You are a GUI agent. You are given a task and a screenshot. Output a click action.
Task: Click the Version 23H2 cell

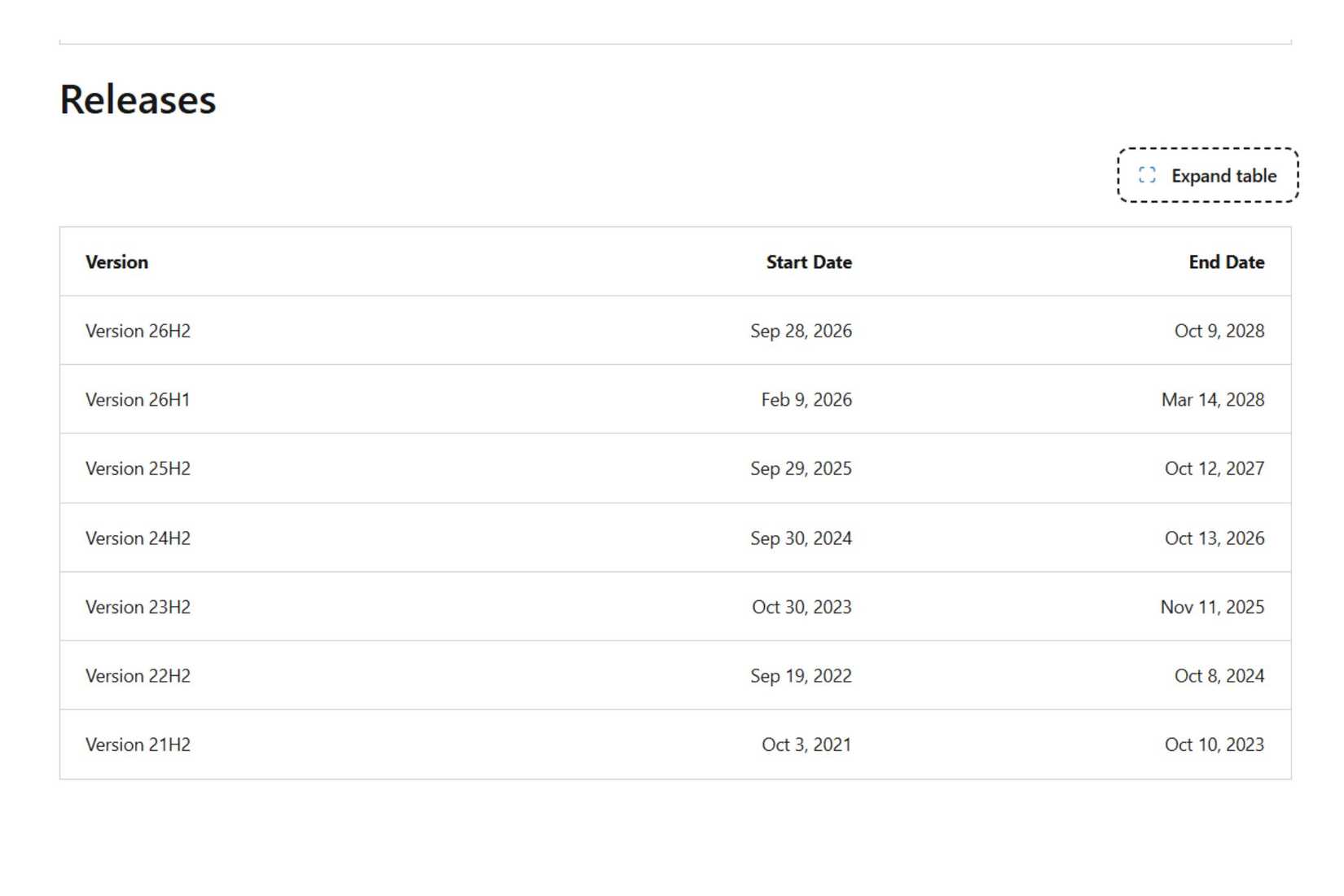tap(138, 607)
